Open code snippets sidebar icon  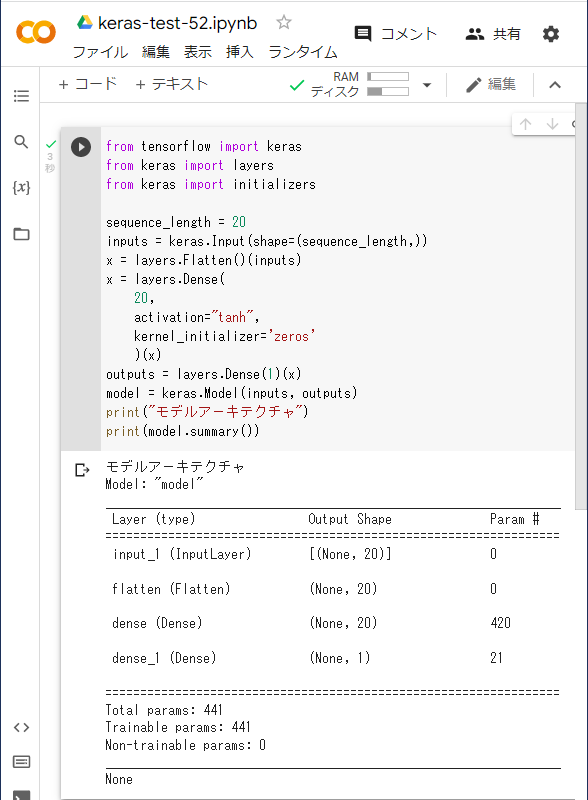coord(21,727)
